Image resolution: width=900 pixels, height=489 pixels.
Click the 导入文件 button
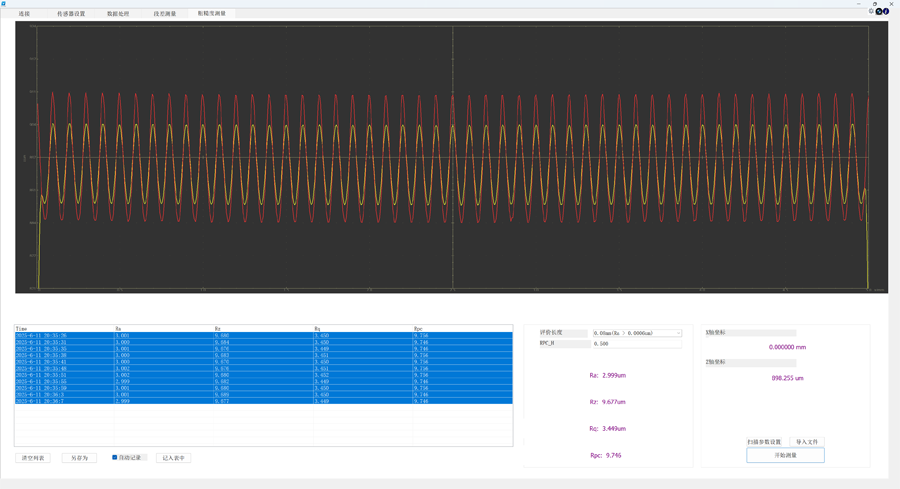coord(806,442)
